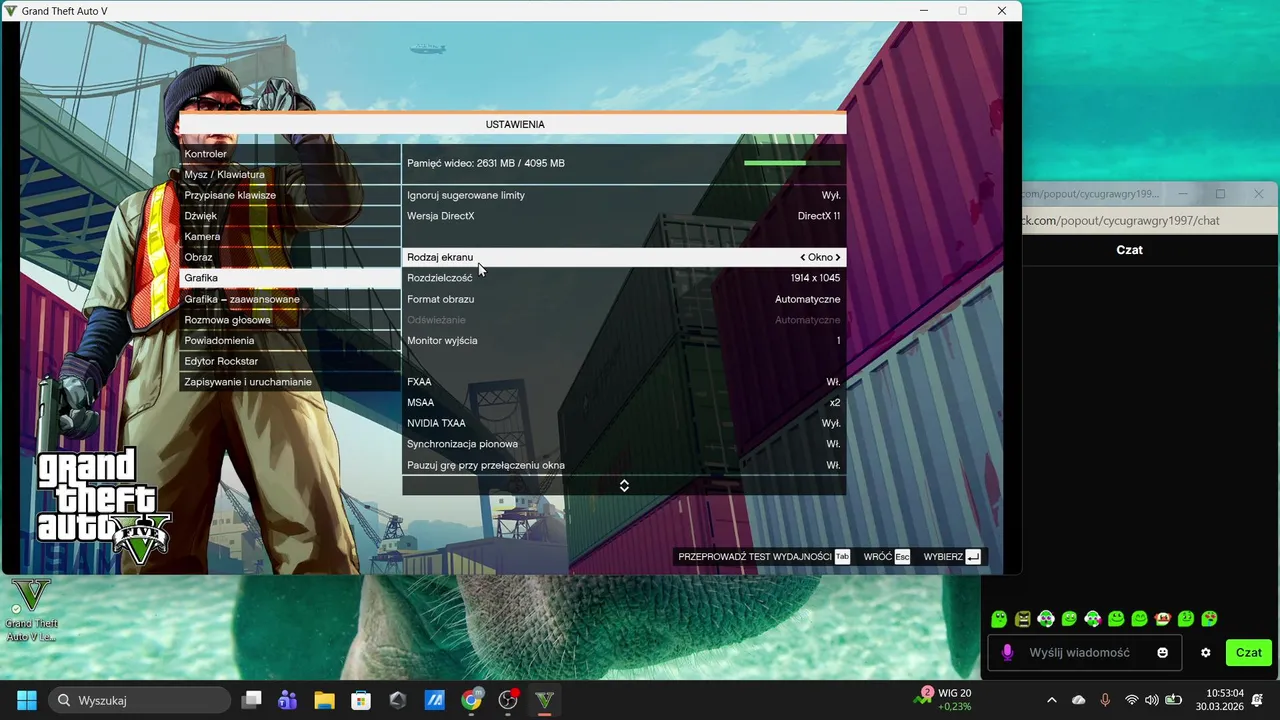Click the Wróć button
1280x720 pixels.
click(886, 557)
